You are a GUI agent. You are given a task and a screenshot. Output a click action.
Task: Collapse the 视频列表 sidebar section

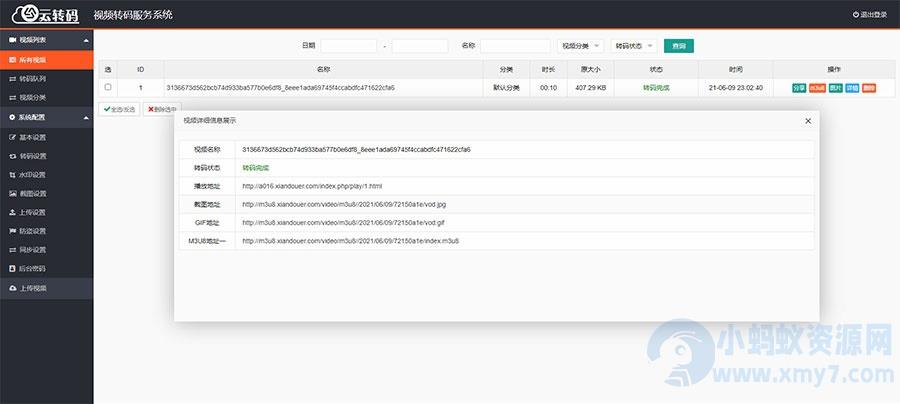[x=46, y=40]
